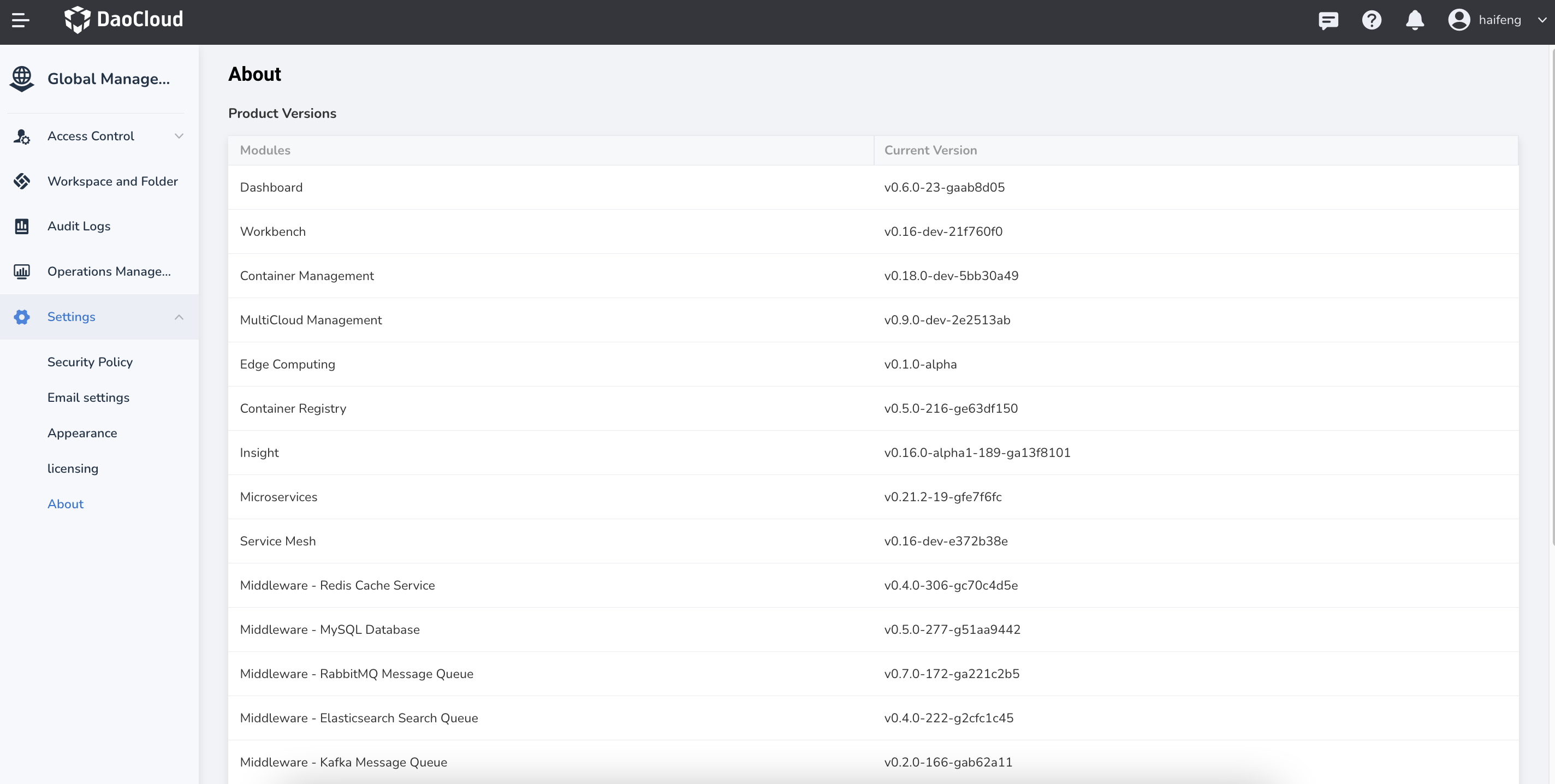The width and height of the screenshot is (1555, 784).
Task: Select the Container Registry module name
Action: coord(293,408)
